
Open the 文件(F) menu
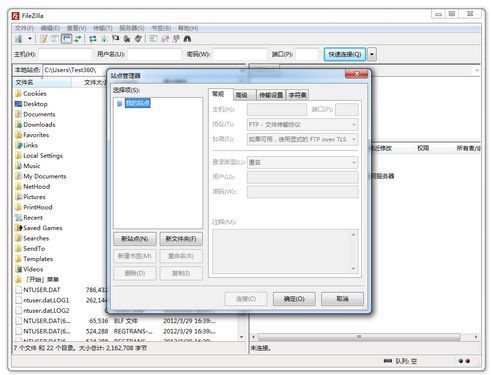click(x=24, y=28)
